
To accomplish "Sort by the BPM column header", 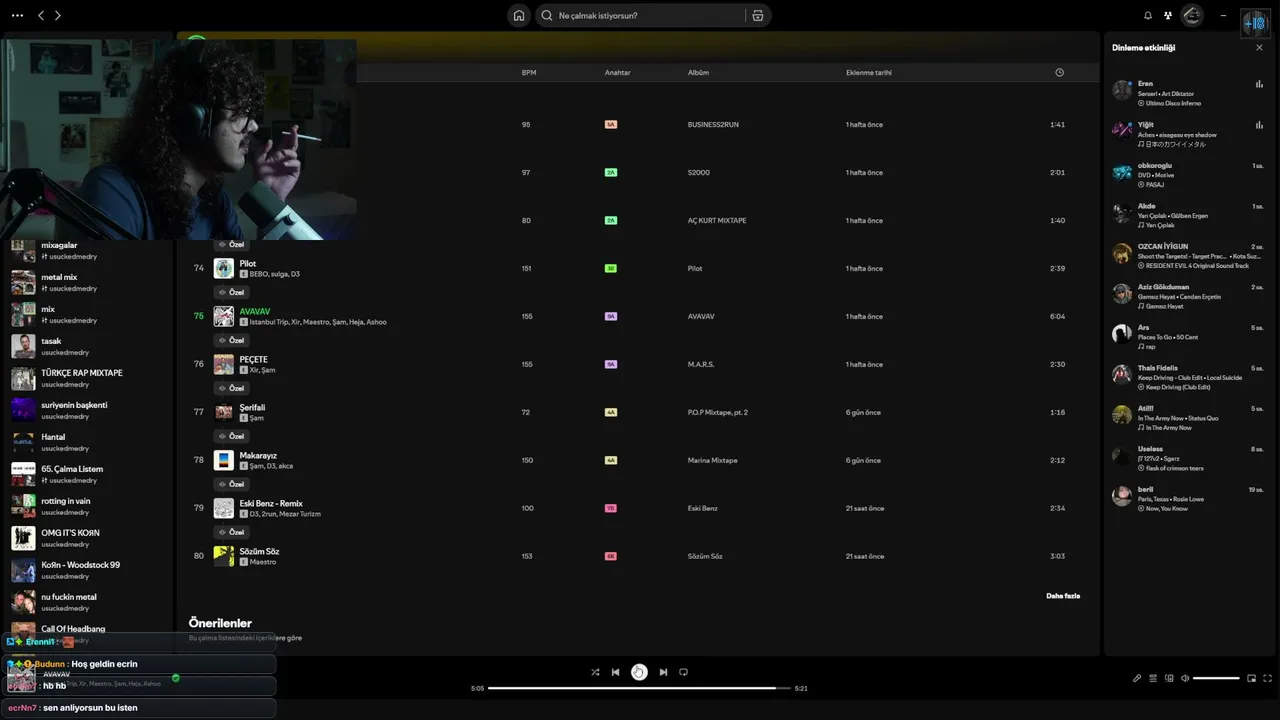I will pos(528,73).
